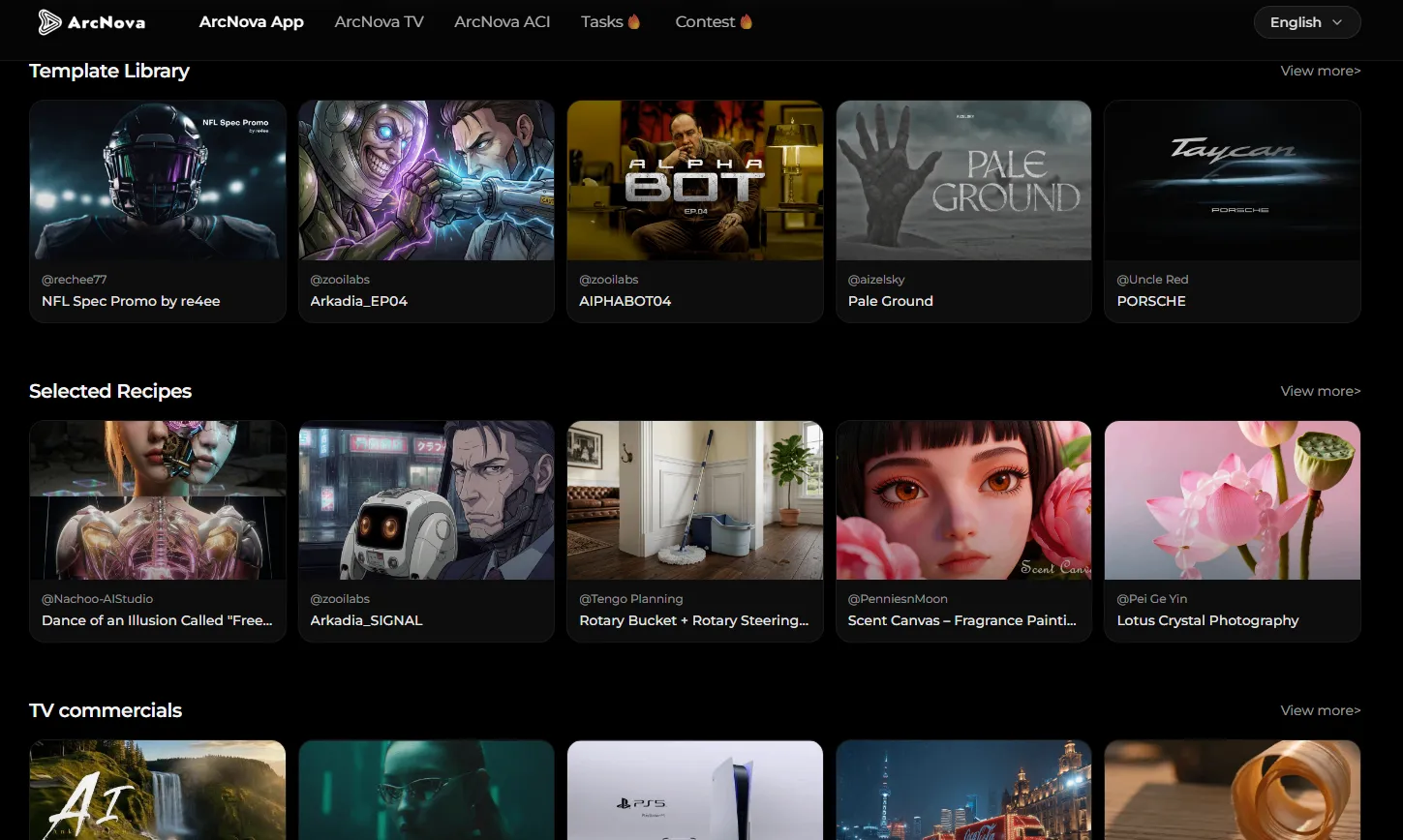The height and width of the screenshot is (840, 1403).
Task: Click the title "Dance of an Illusion Called…"
Action: (x=157, y=620)
